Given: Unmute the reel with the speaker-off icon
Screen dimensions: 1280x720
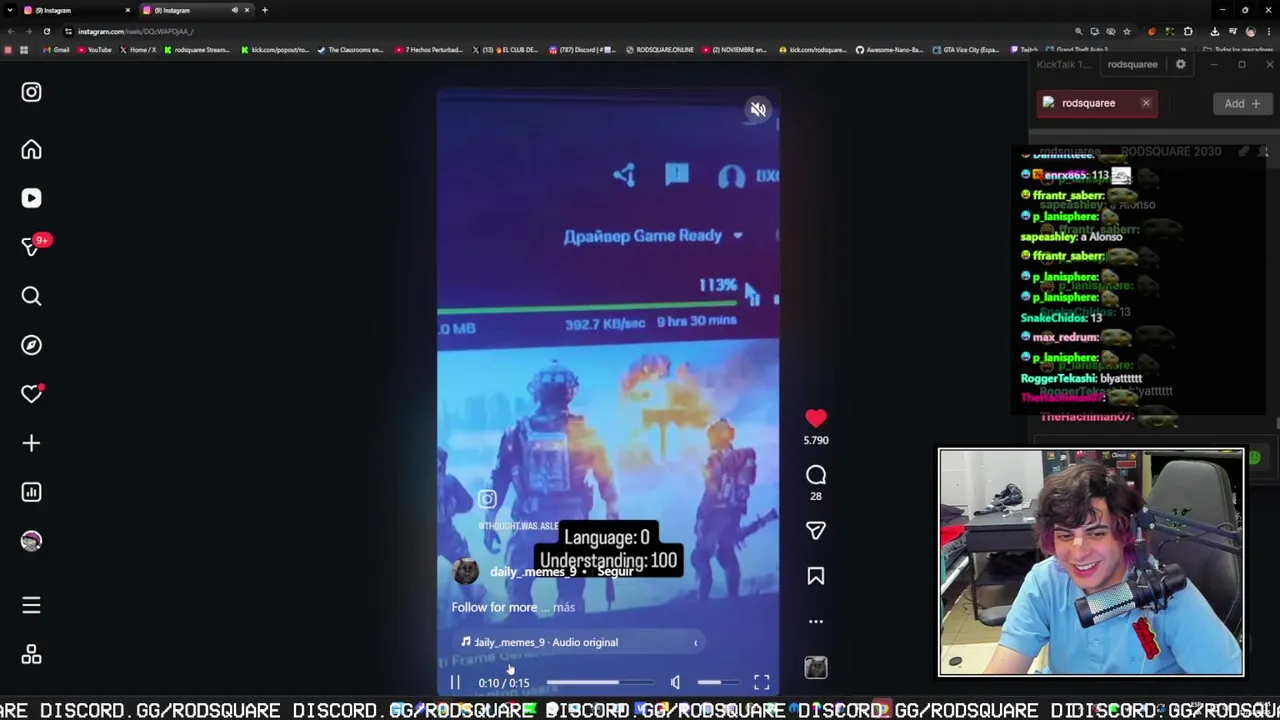Looking at the screenshot, I should (758, 110).
